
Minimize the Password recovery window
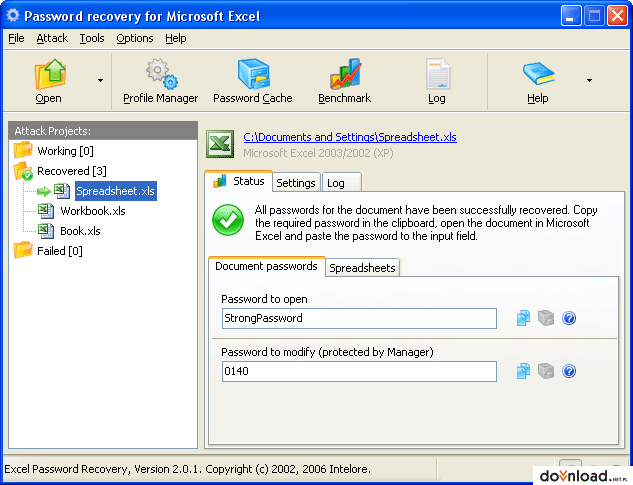click(x=570, y=16)
